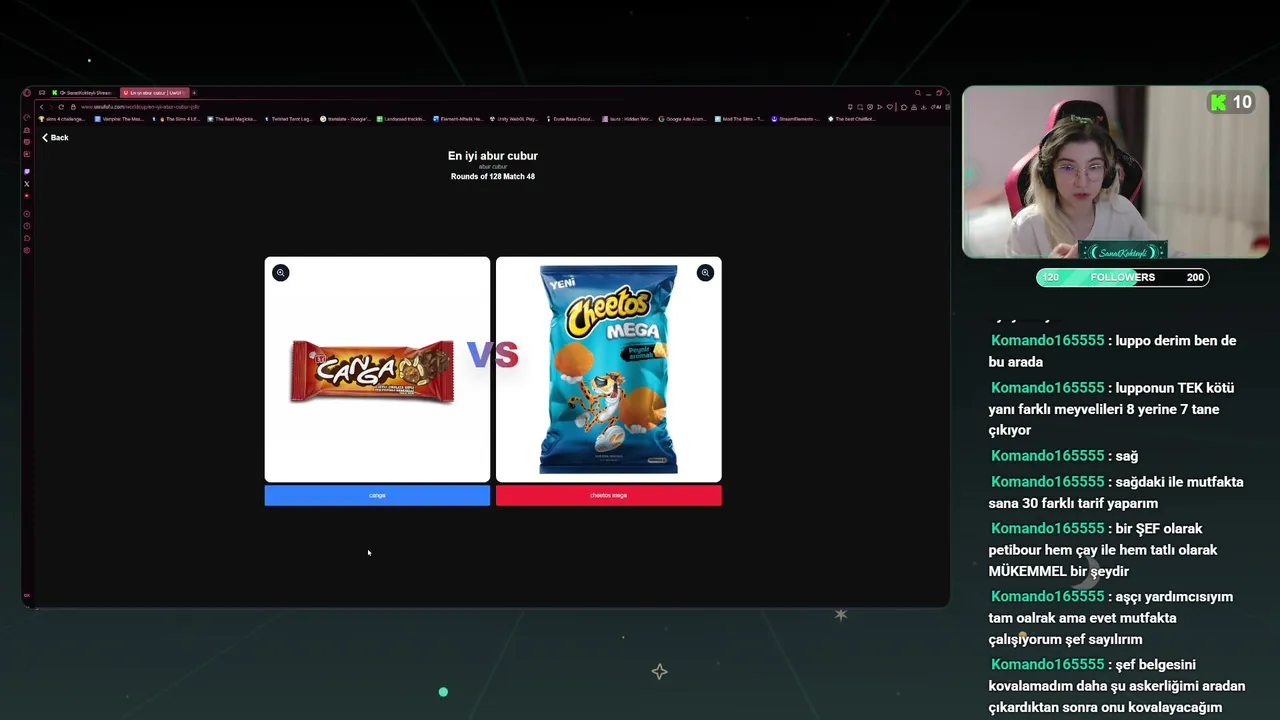Screen dimensions: 1280x720
Task: Click the padlock site info icon
Action: pos(73,107)
